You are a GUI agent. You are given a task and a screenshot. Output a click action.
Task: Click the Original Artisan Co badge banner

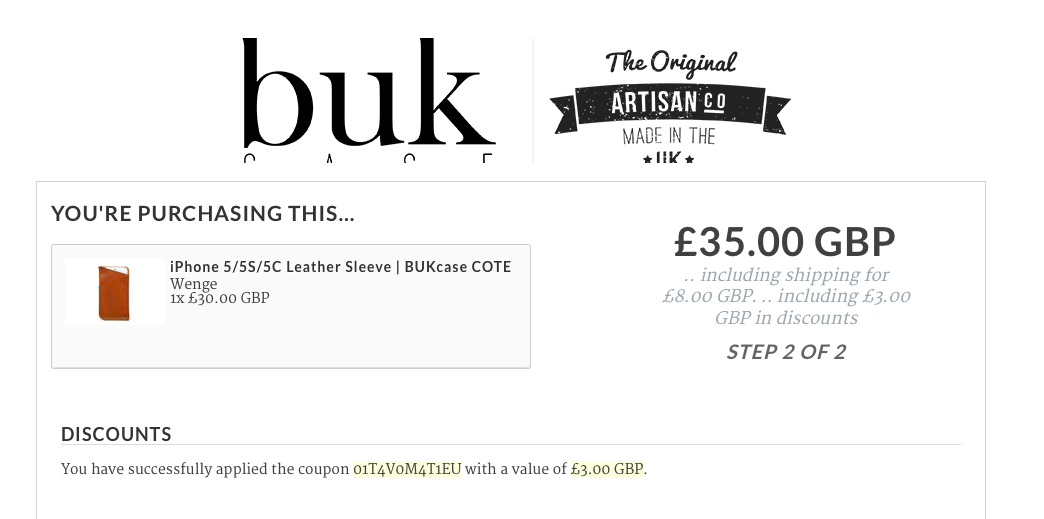pos(669,104)
